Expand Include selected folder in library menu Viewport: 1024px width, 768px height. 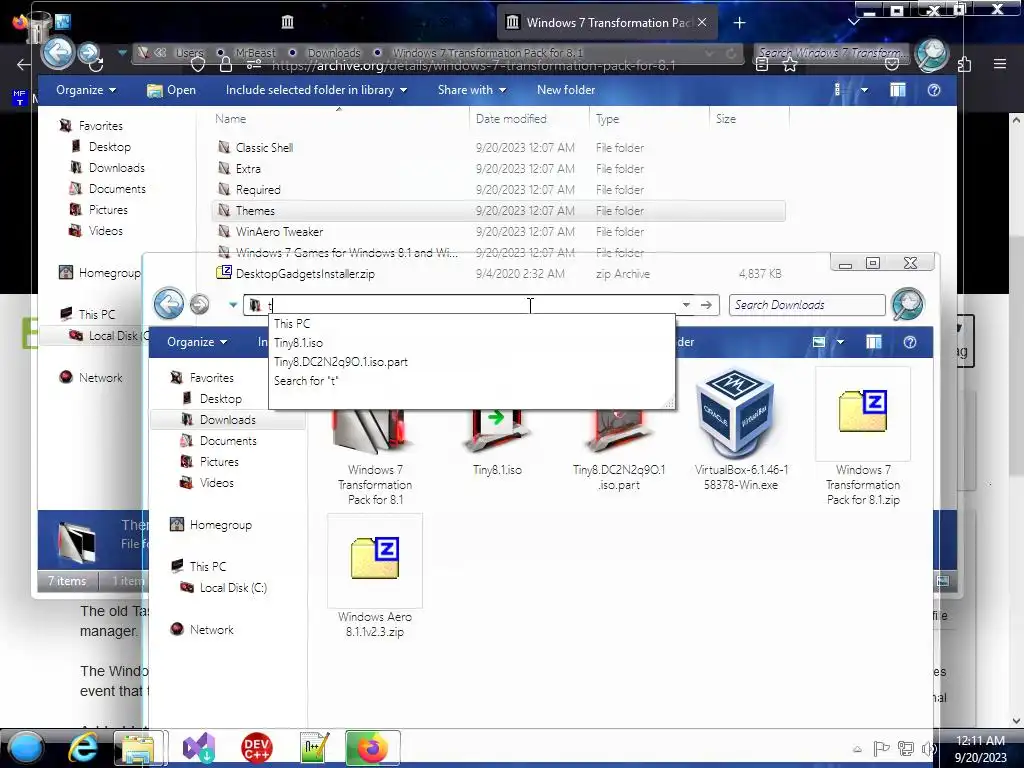click(316, 90)
